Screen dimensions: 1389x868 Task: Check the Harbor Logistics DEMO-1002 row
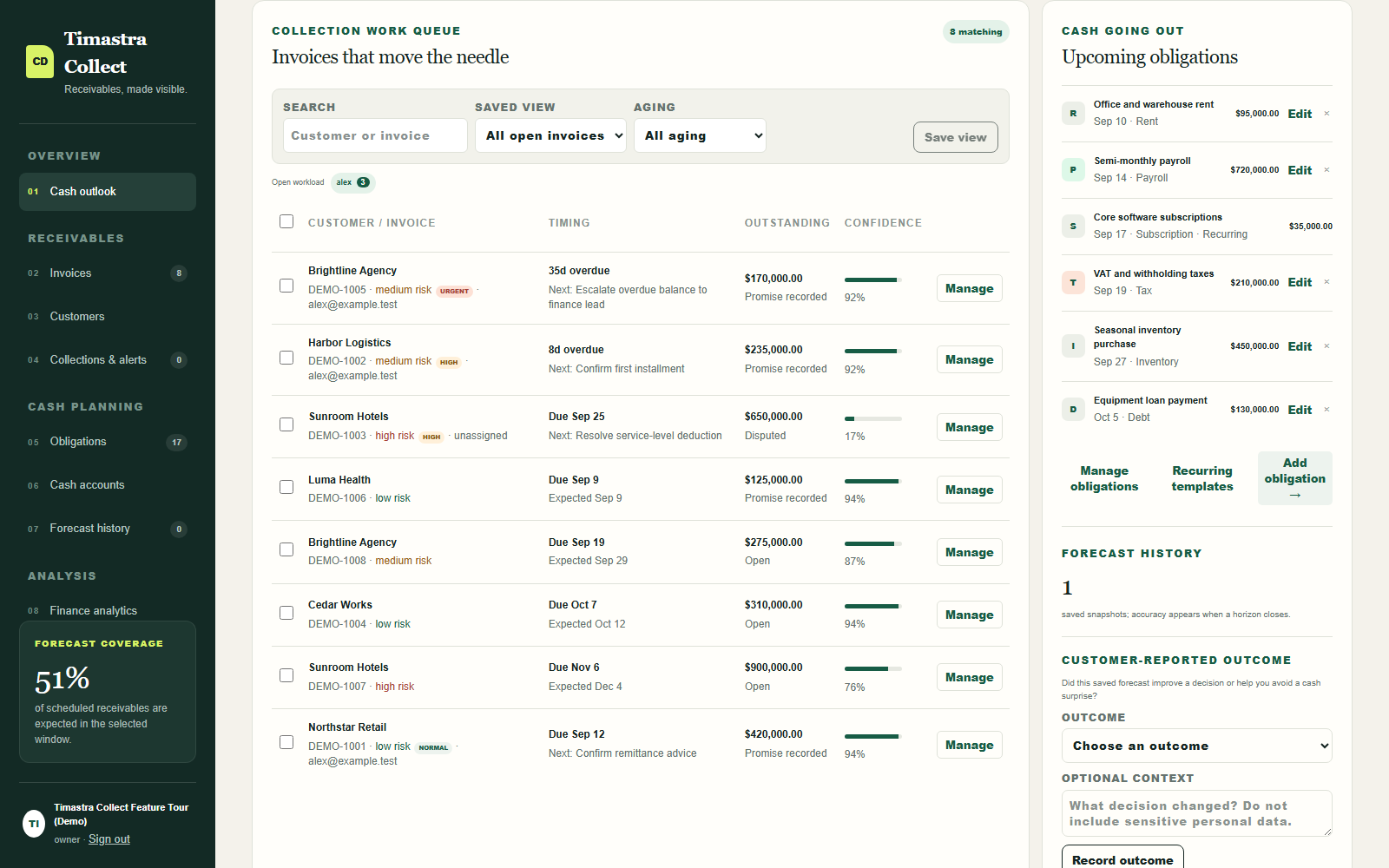(x=286, y=358)
